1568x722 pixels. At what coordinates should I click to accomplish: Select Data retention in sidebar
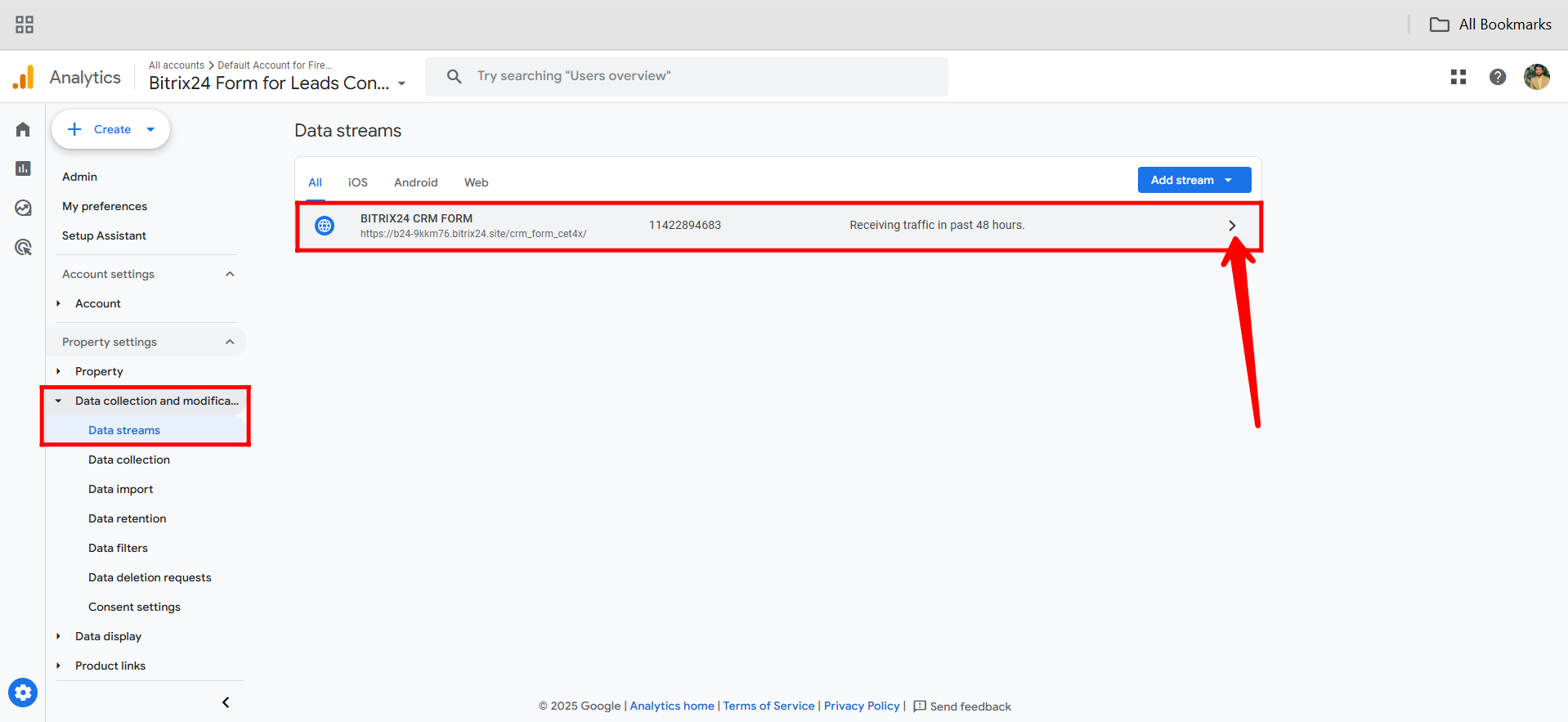(128, 518)
